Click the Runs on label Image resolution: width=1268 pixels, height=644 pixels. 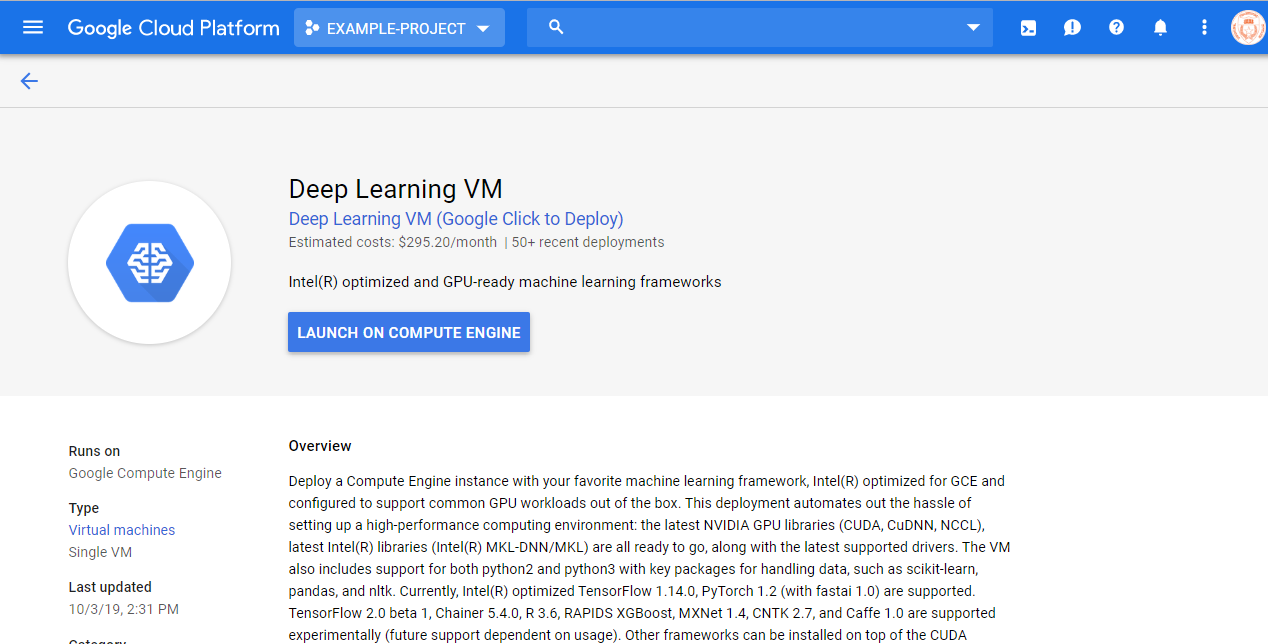click(x=94, y=451)
